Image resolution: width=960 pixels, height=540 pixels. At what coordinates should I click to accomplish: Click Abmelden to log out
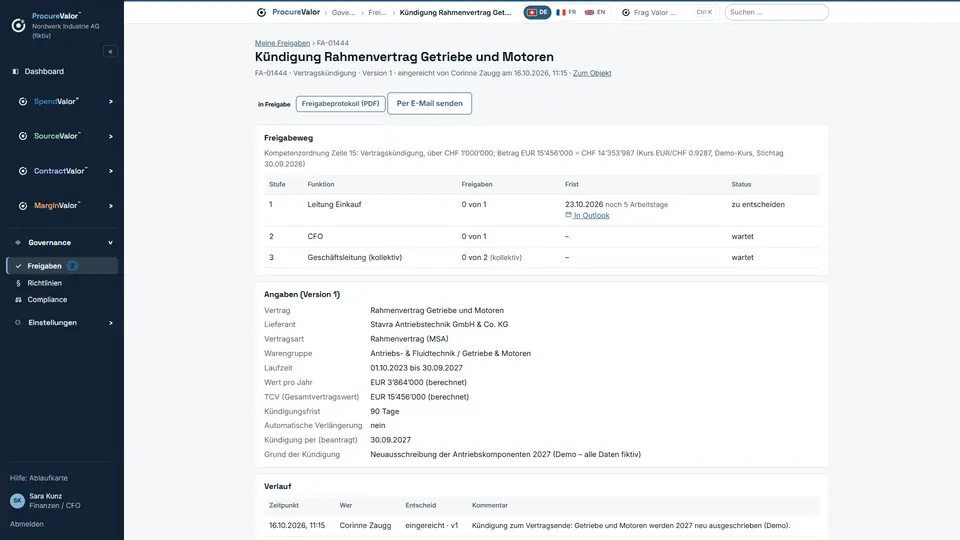pyautogui.click(x=27, y=524)
